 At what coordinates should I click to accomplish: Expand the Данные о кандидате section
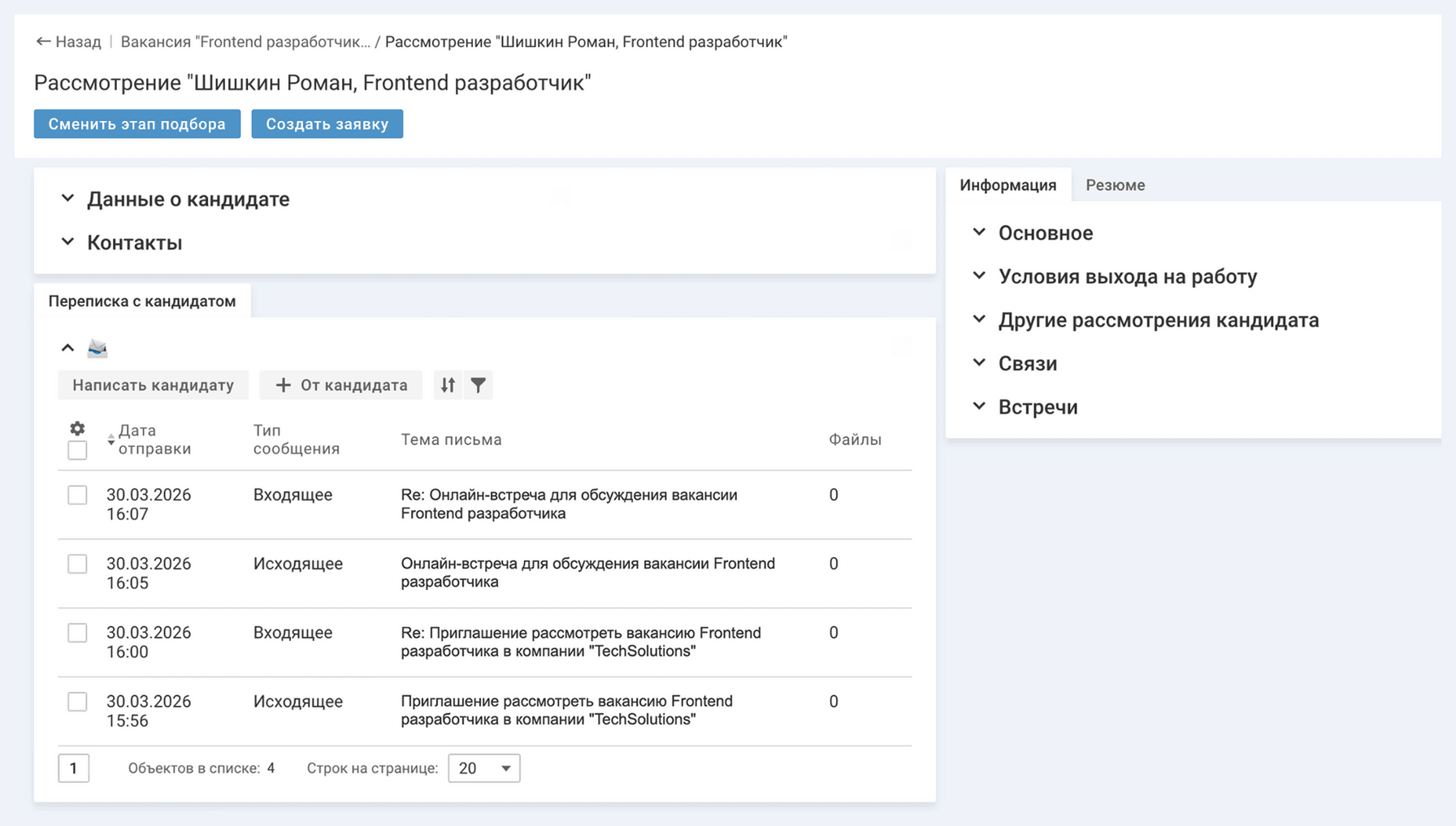(188, 199)
